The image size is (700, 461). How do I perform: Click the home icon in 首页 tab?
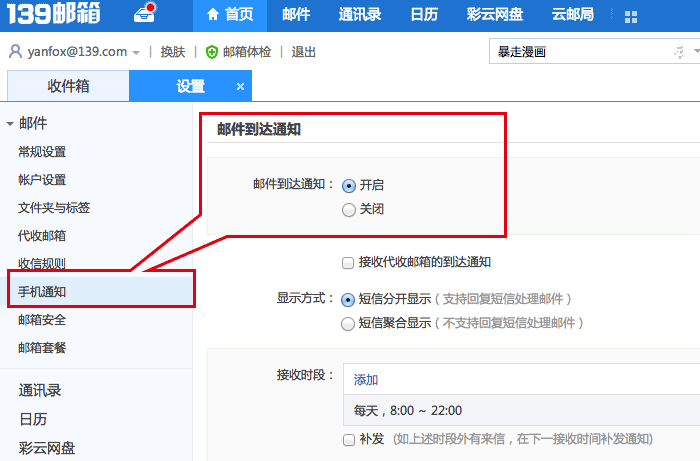coord(212,16)
